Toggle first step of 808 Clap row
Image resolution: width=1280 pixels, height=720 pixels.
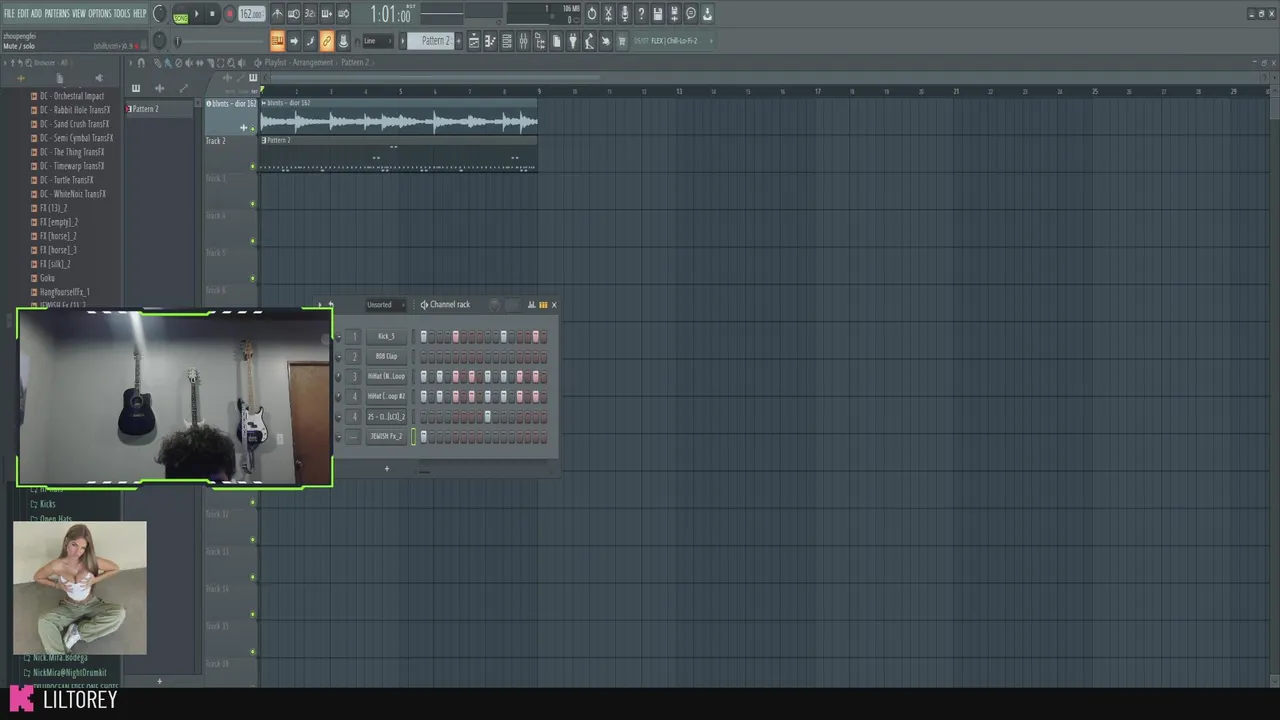423,356
